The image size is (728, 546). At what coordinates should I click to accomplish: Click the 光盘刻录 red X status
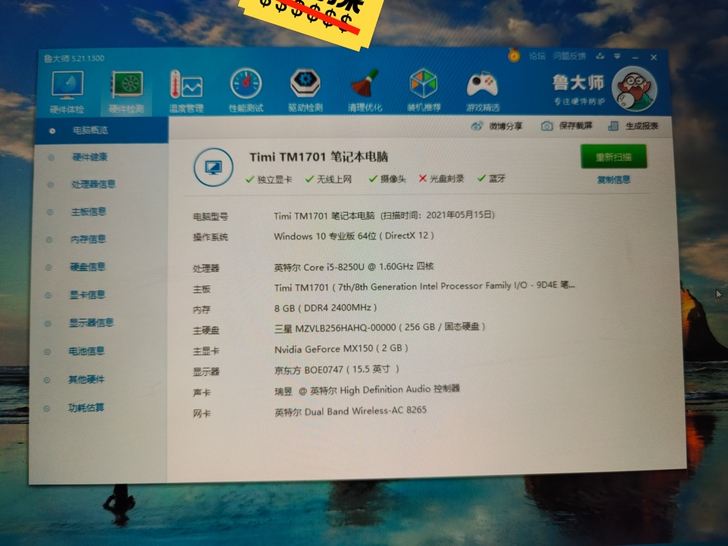[x=441, y=178]
